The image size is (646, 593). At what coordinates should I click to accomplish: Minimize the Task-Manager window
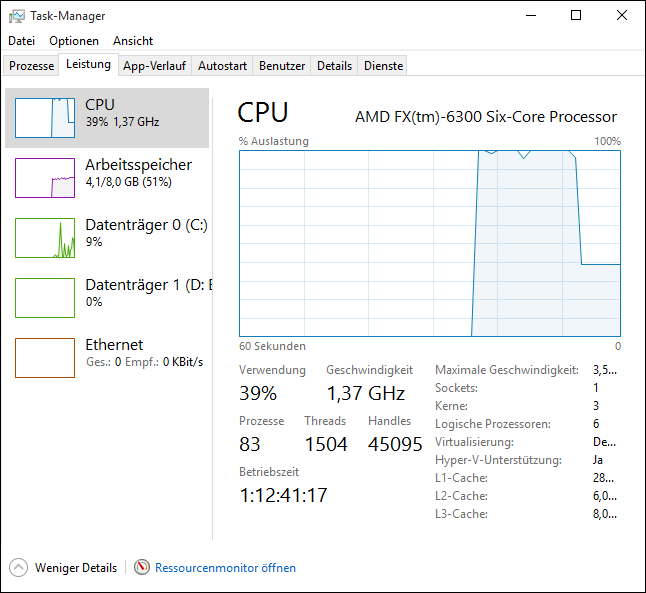[x=529, y=16]
